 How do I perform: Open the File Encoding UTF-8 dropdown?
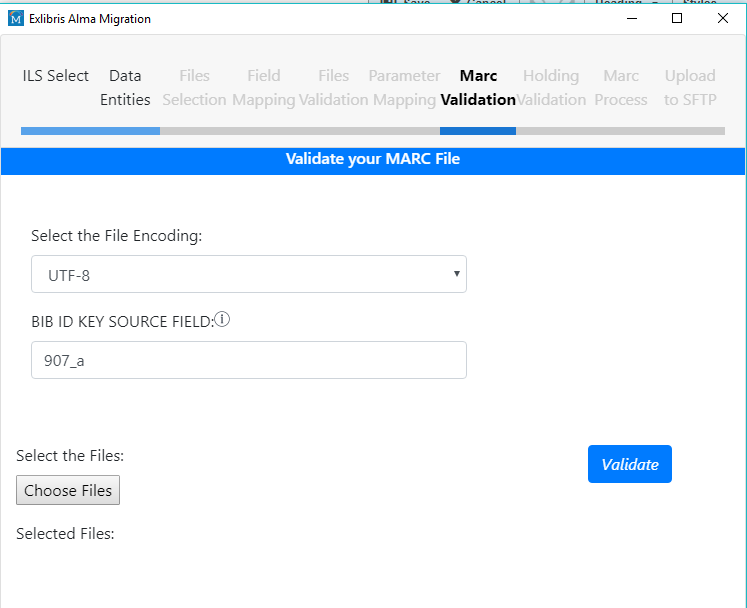click(249, 274)
